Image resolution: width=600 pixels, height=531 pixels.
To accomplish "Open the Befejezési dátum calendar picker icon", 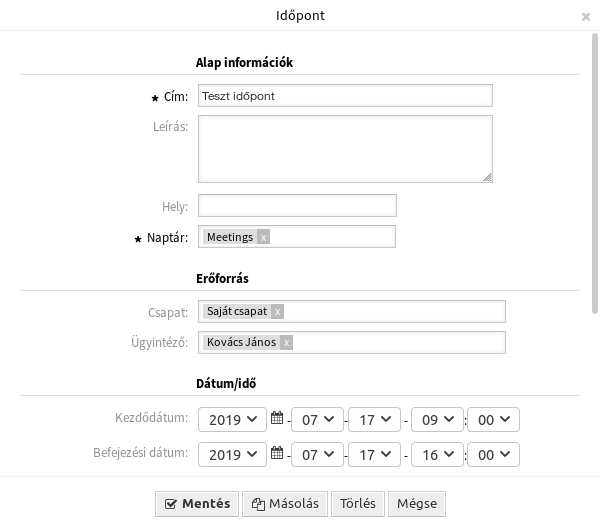I will (277, 453).
